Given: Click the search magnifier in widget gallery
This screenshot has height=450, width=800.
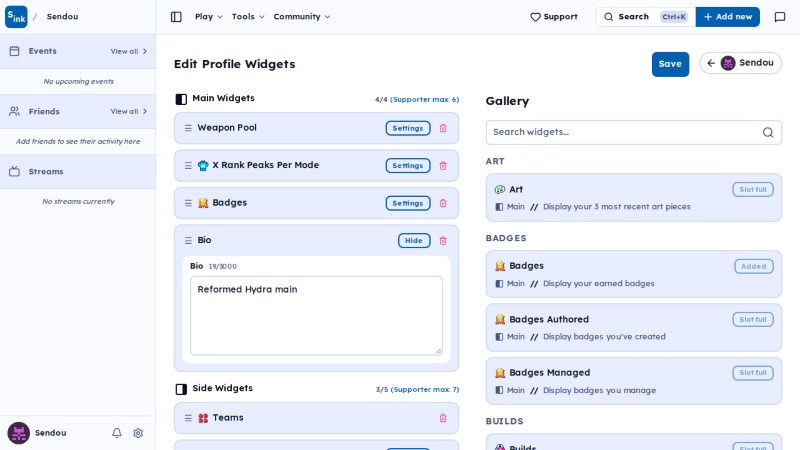Looking at the screenshot, I should tap(768, 133).
